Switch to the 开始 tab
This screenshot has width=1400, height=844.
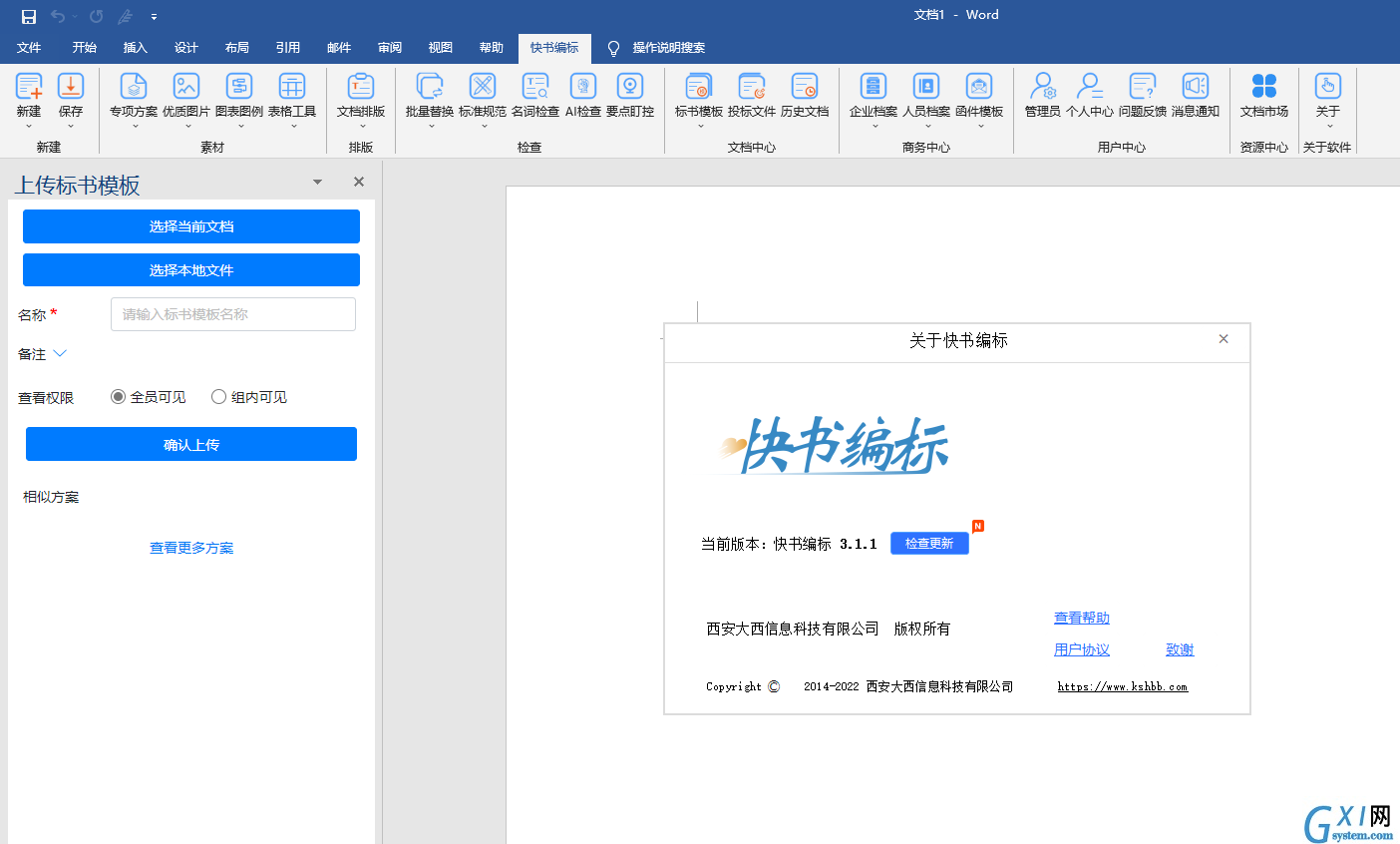pos(85,48)
